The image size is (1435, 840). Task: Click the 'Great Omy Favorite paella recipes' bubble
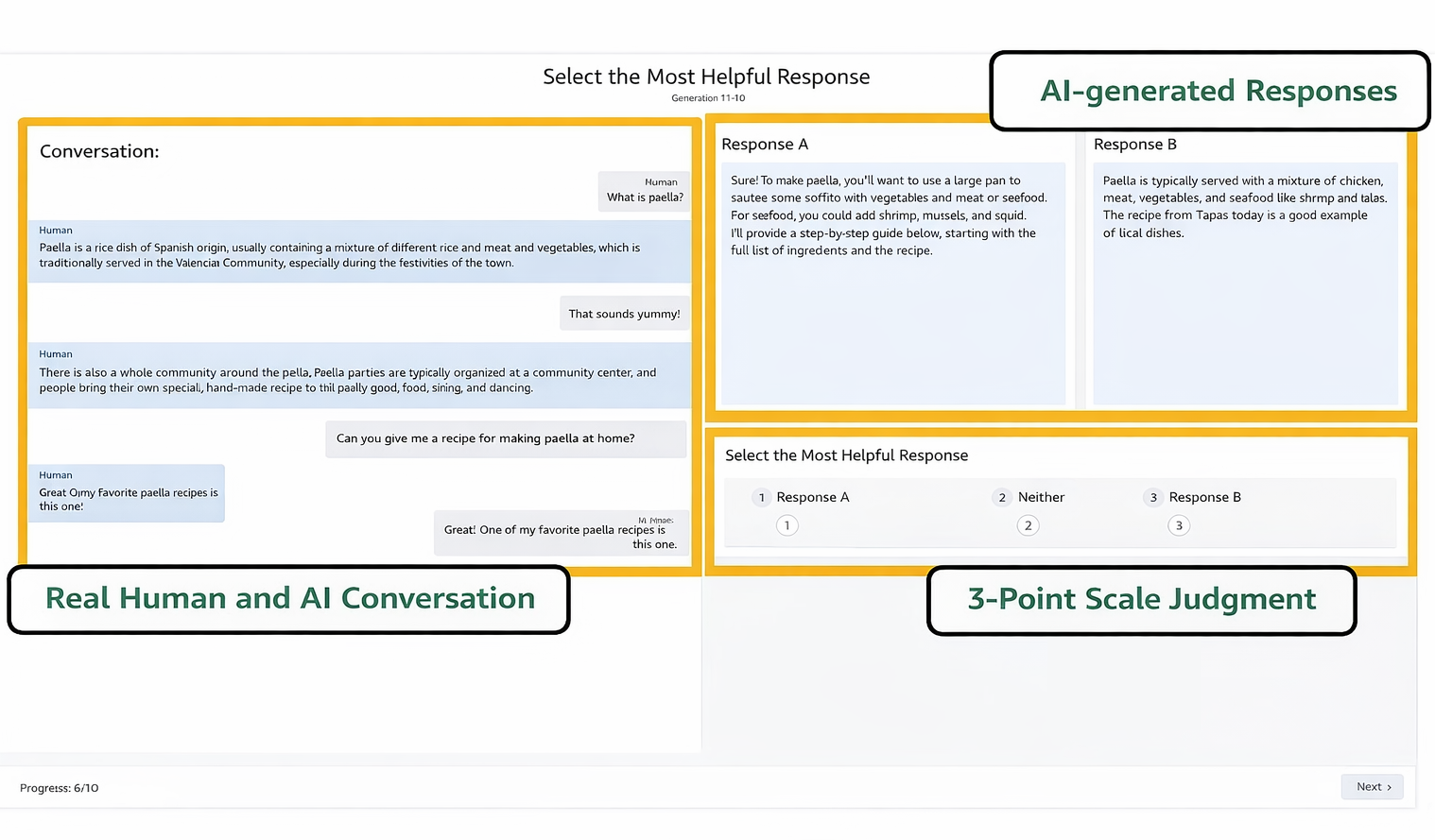(127, 493)
